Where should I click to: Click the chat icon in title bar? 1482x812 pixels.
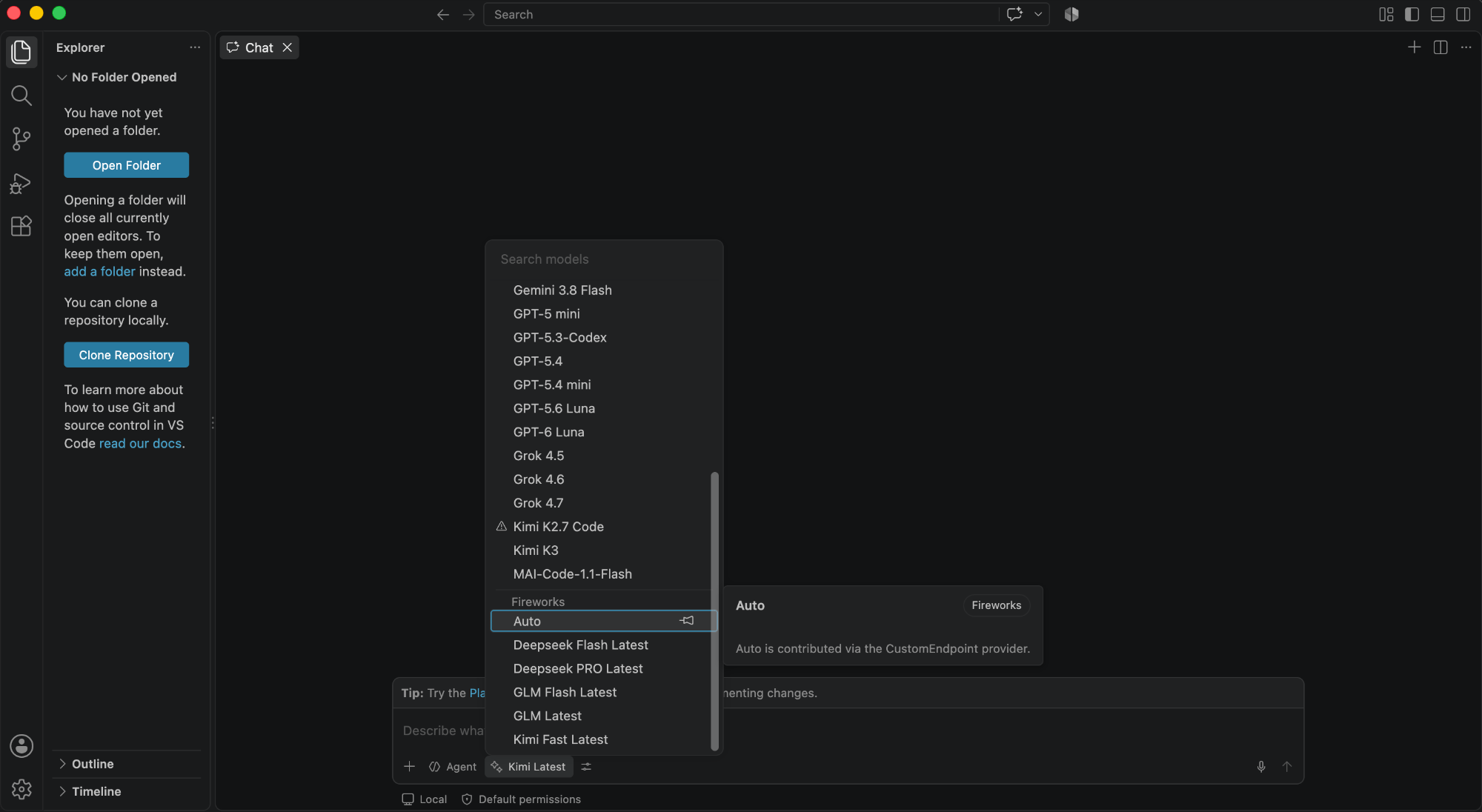tap(1014, 14)
